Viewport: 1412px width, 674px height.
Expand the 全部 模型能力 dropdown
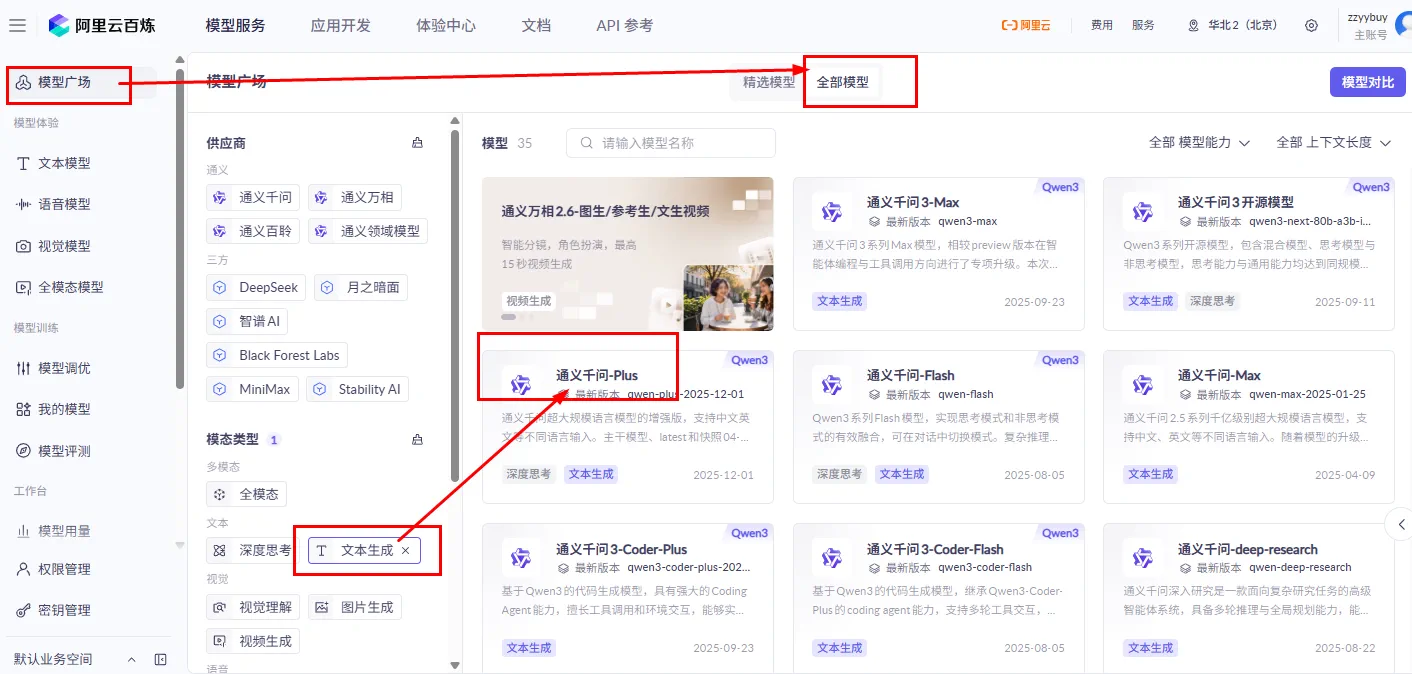coord(1199,143)
